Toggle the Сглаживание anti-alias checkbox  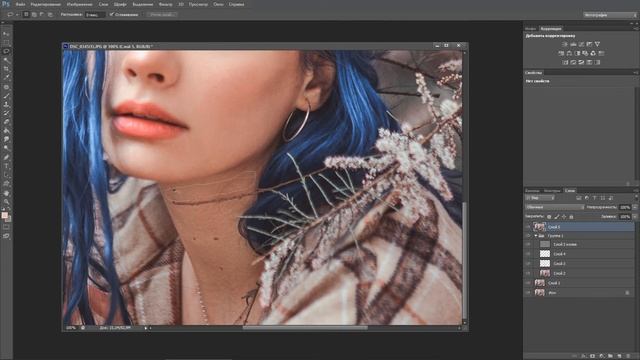point(111,14)
